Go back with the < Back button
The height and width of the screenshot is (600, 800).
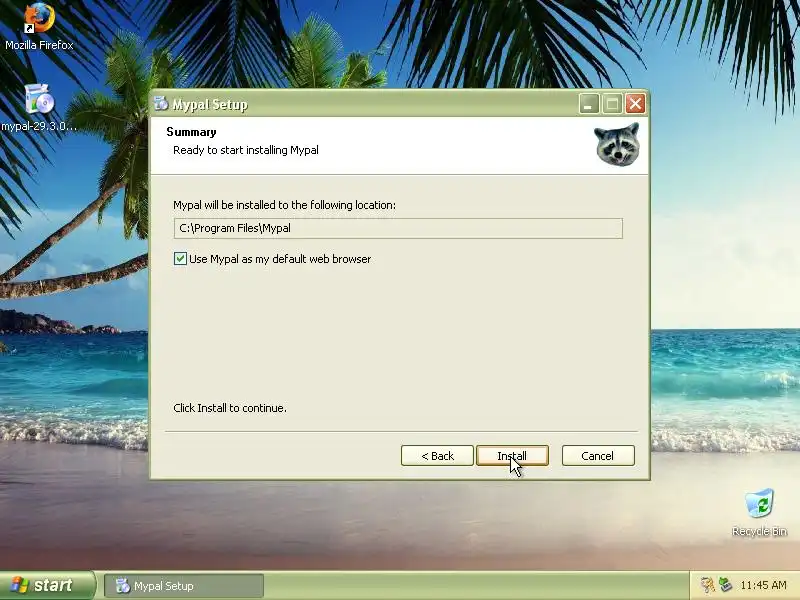click(x=437, y=456)
